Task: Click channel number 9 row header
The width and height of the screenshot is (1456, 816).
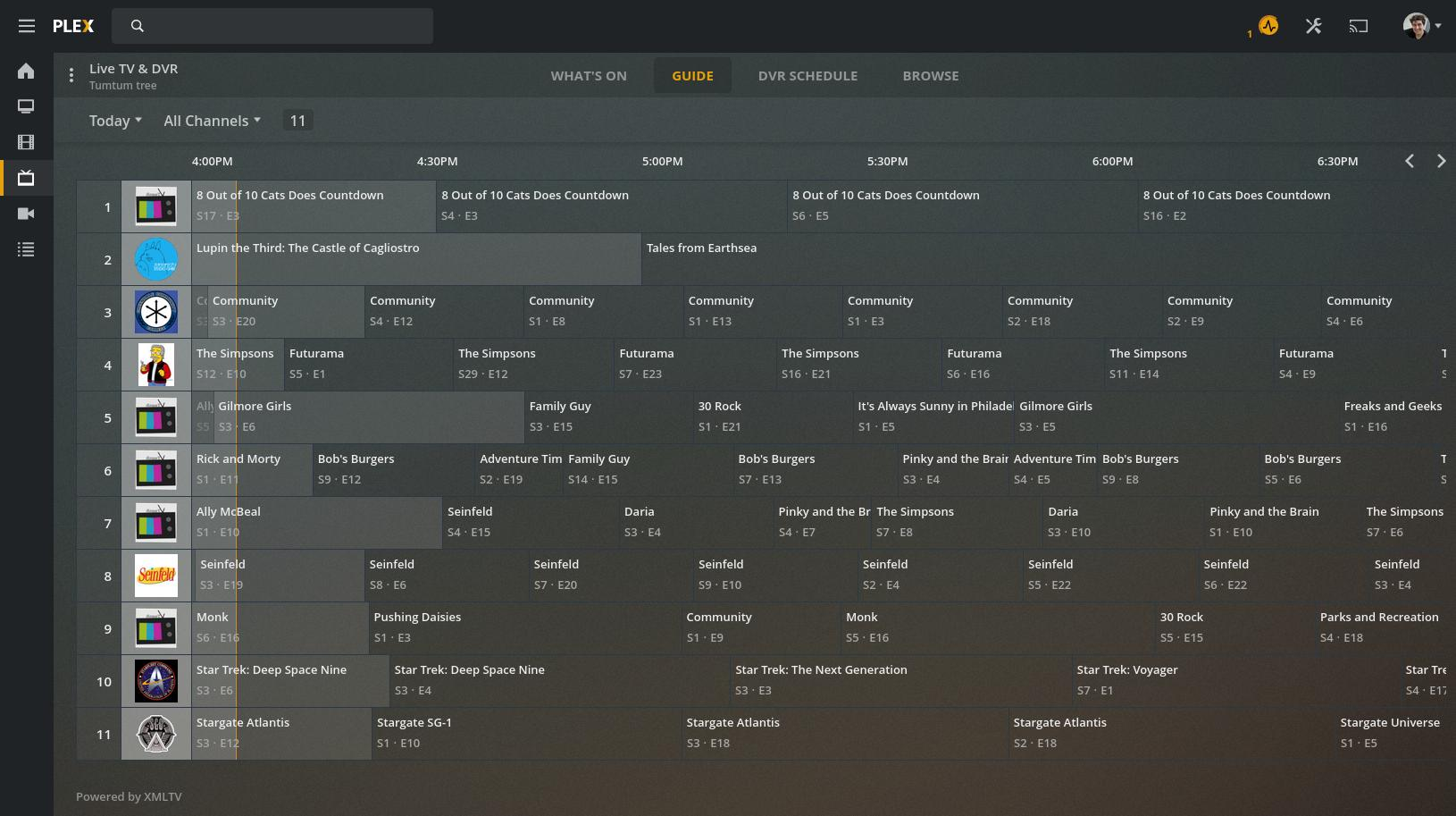Action: click(99, 628)
